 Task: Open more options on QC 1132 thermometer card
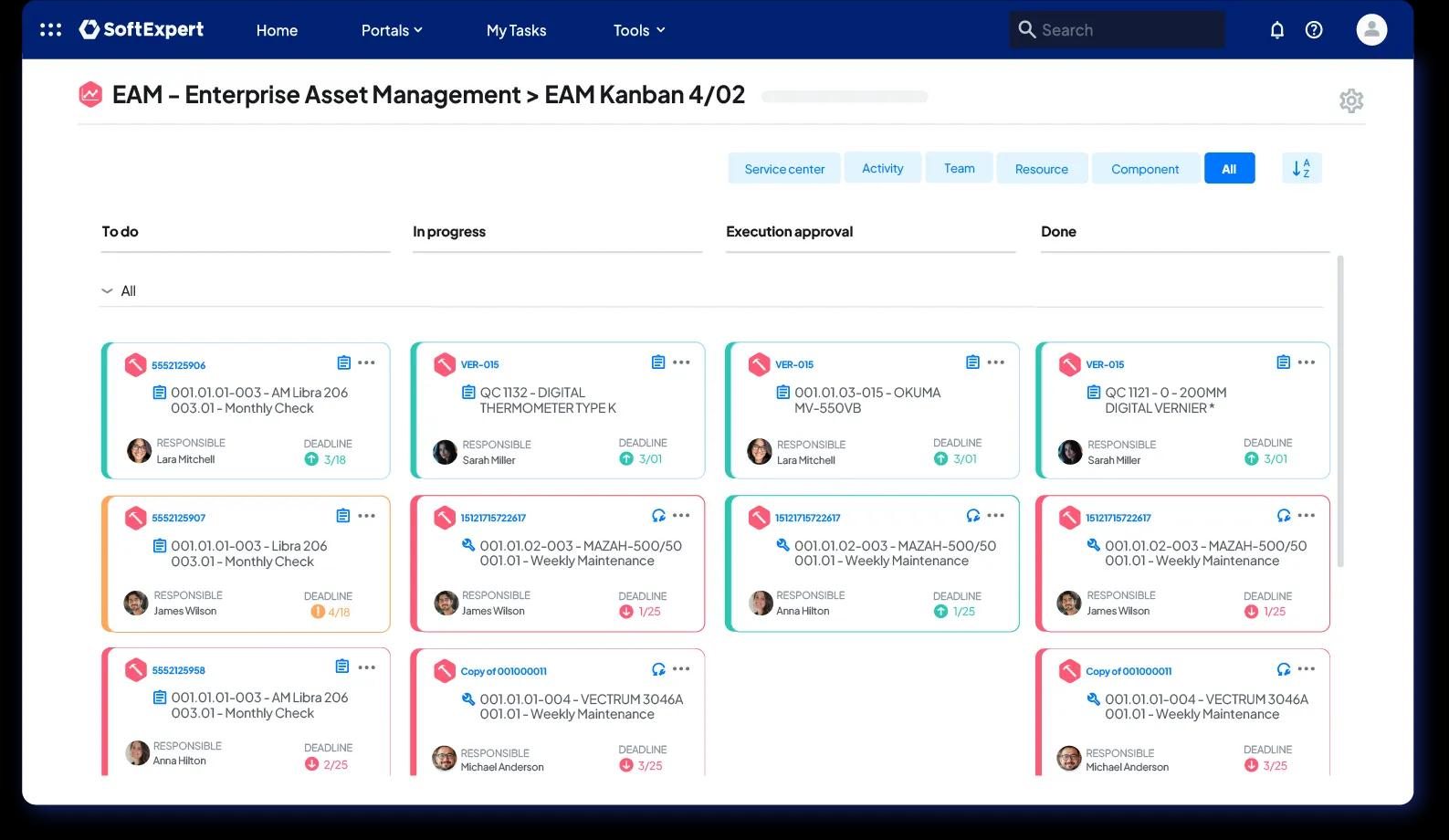point(681,362)
